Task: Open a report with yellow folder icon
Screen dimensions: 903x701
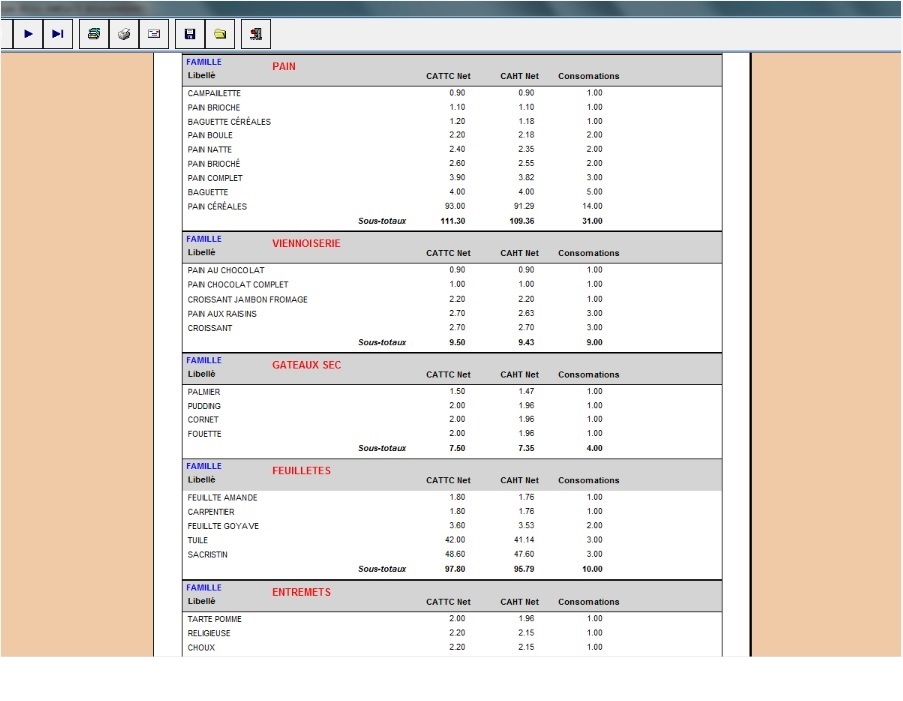Action: 220,34
